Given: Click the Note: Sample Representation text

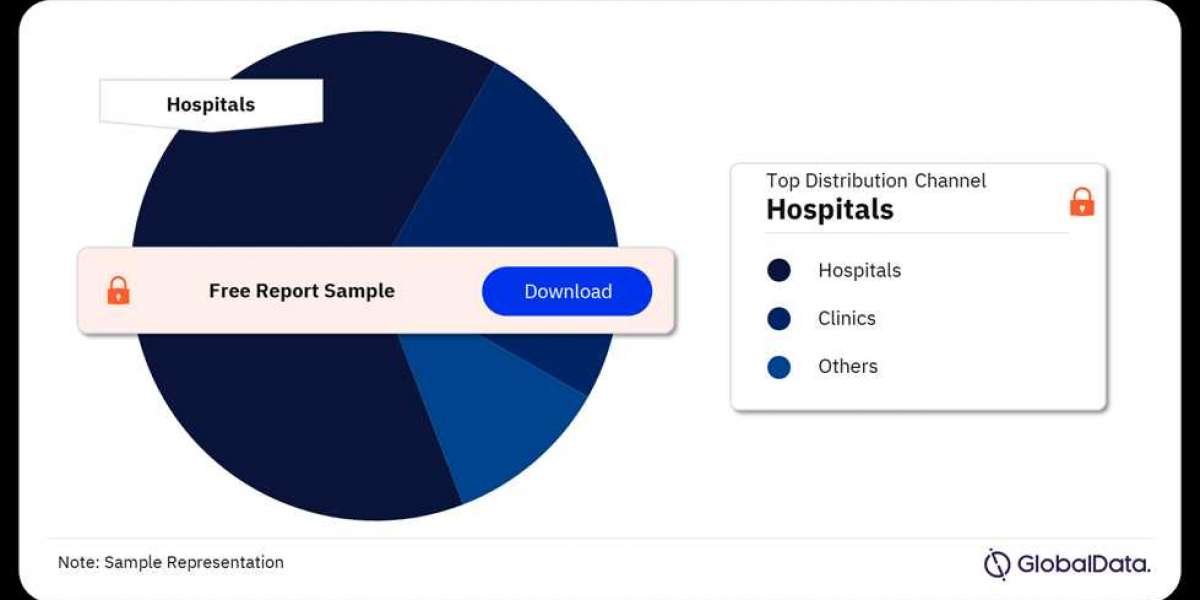Looking at the screenshot, I should click(x=171, y=562).
